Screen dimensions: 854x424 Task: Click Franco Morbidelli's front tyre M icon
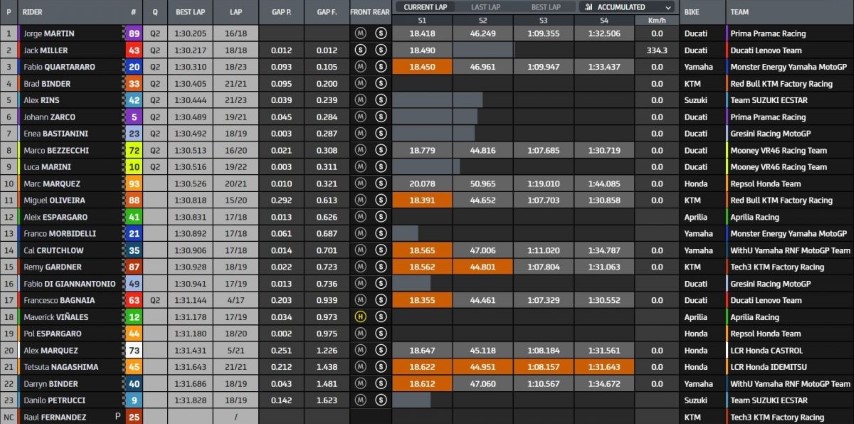click(x=360, y=233)
